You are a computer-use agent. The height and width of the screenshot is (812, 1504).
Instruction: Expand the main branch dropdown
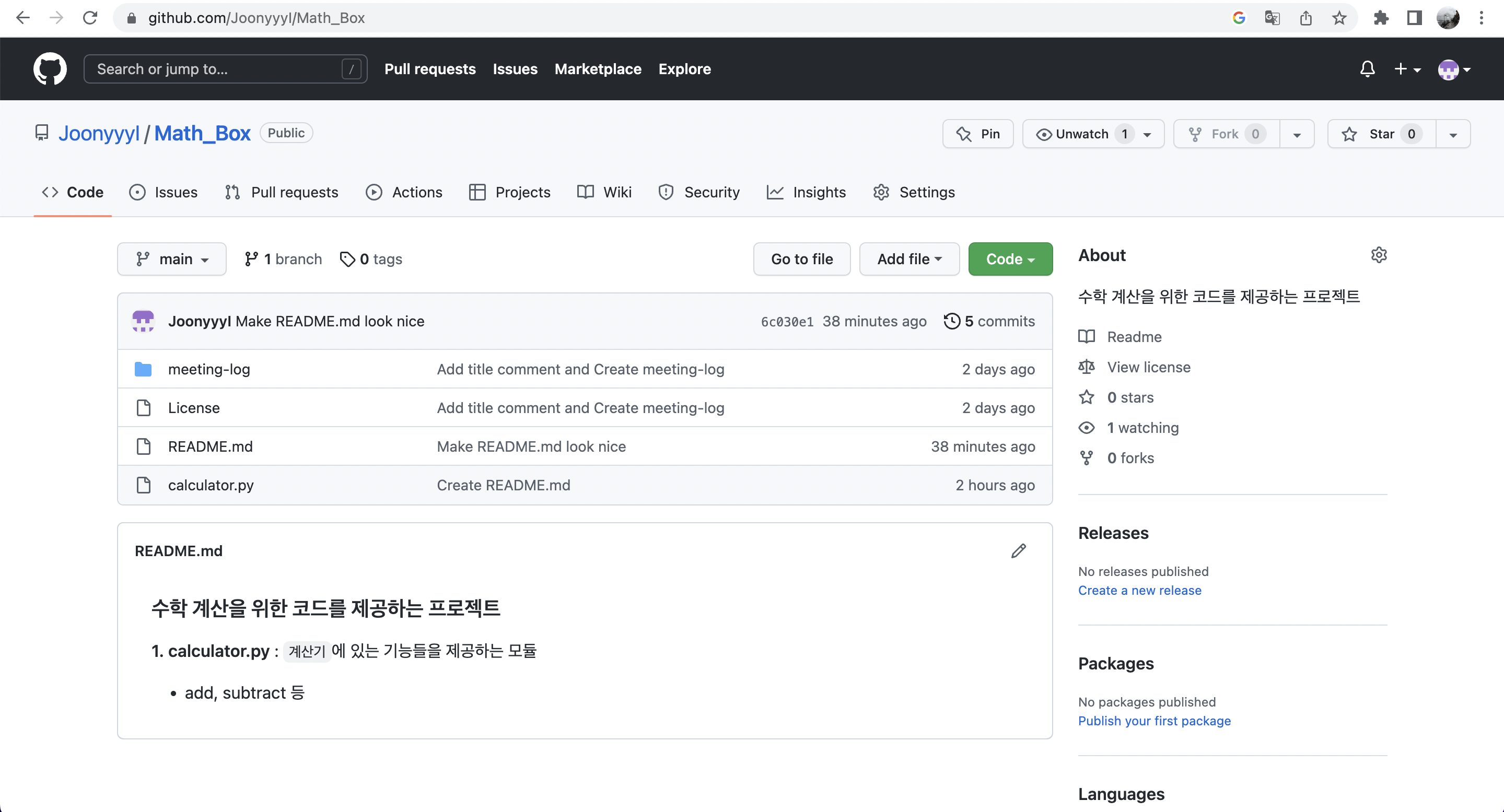pos(172,259)
